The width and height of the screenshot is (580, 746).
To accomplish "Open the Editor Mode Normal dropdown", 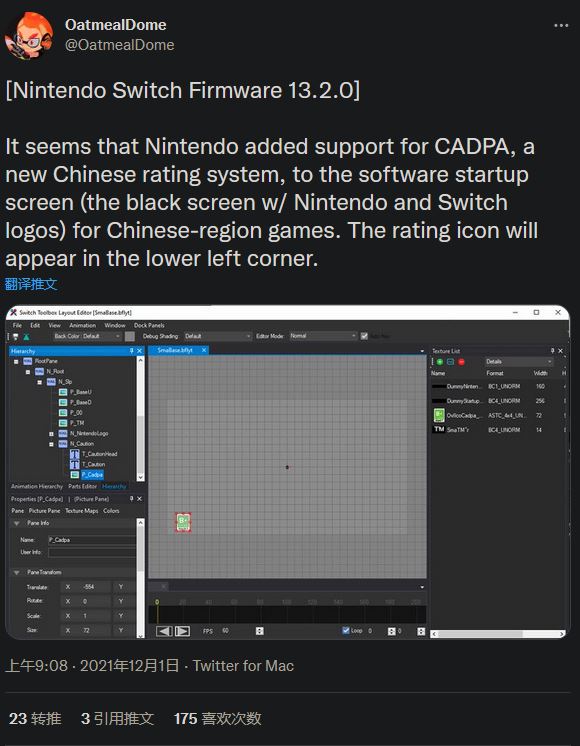I will [323, 336].
